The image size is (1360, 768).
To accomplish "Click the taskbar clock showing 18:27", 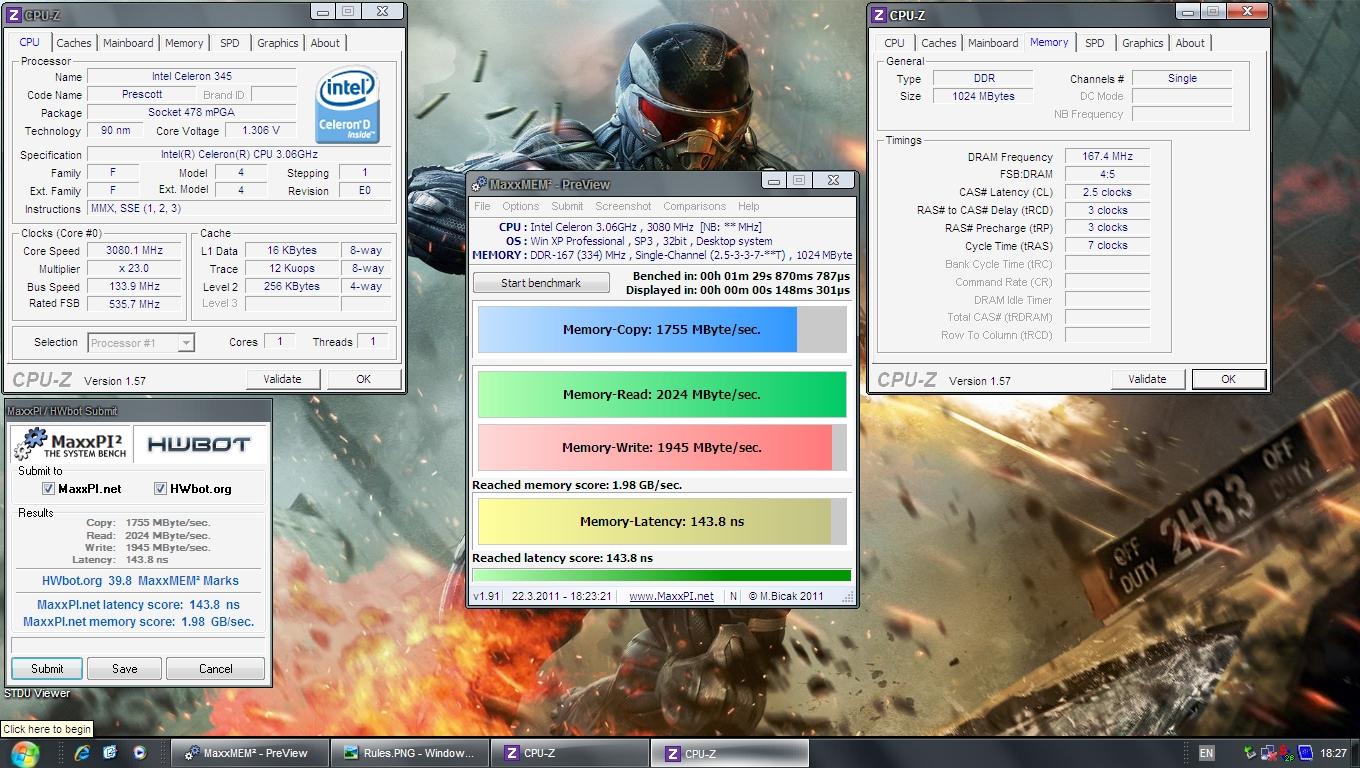I will point(1333,753).
